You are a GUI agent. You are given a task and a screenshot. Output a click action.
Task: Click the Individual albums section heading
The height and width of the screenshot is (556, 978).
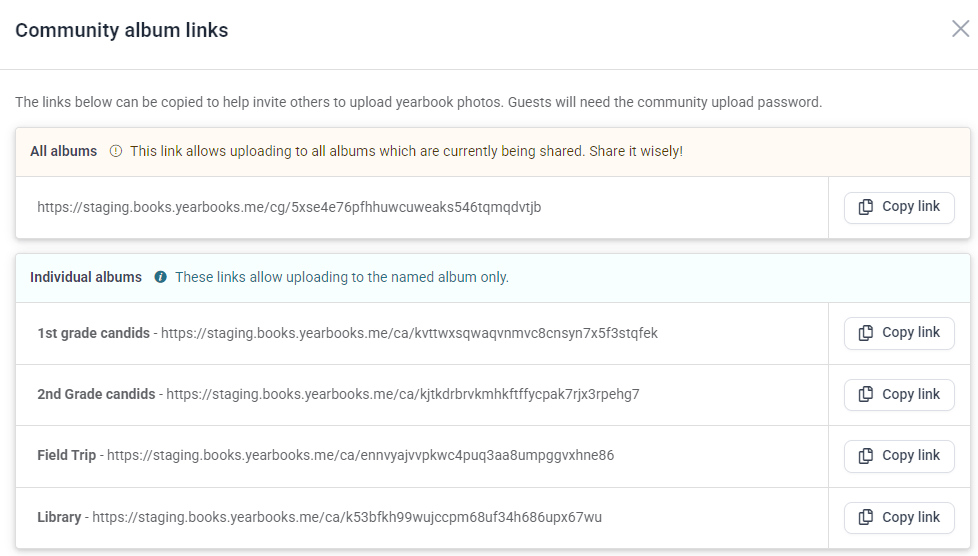(86, 277)
